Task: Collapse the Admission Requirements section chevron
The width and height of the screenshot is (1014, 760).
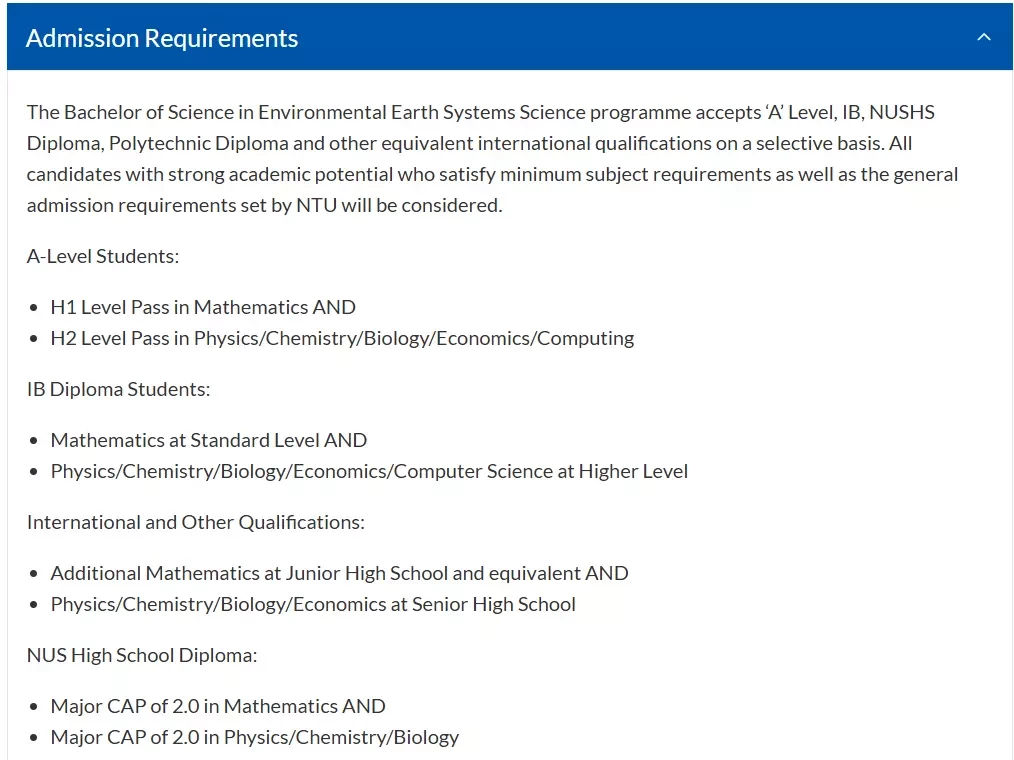Action: click(x=984, y=38)
